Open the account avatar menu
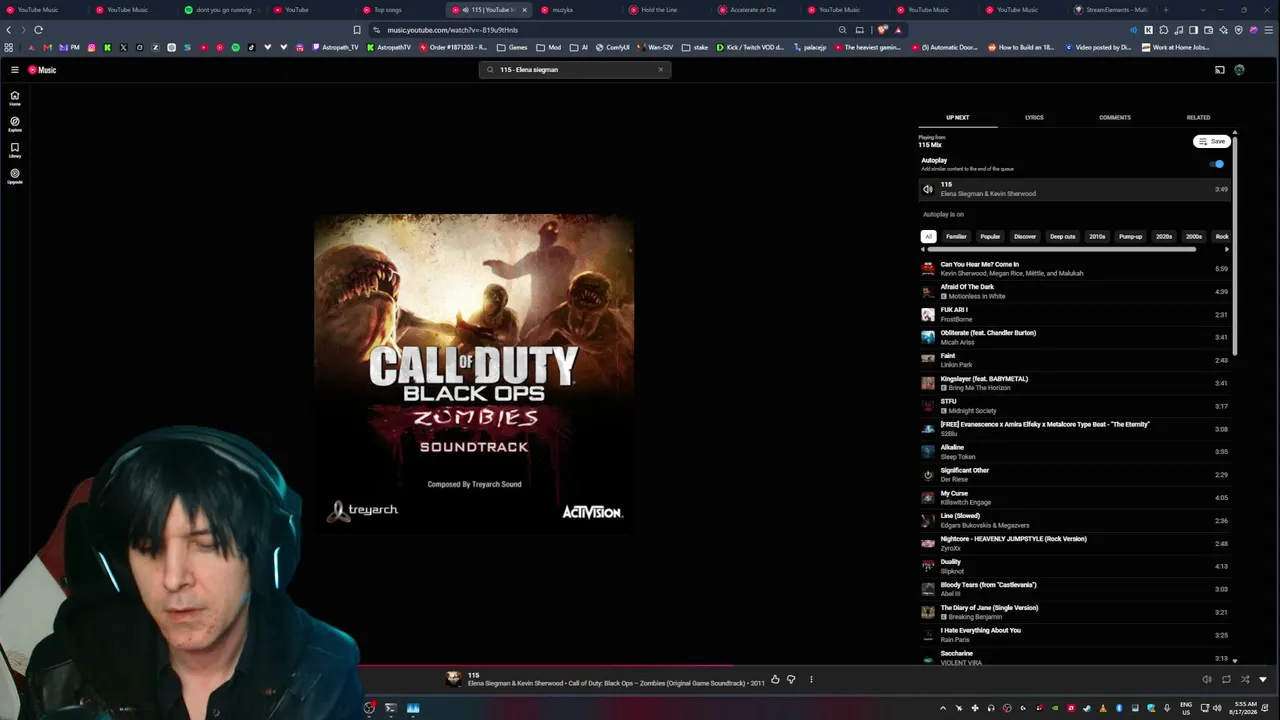The image size is (1280, 720). (1239, 70)
